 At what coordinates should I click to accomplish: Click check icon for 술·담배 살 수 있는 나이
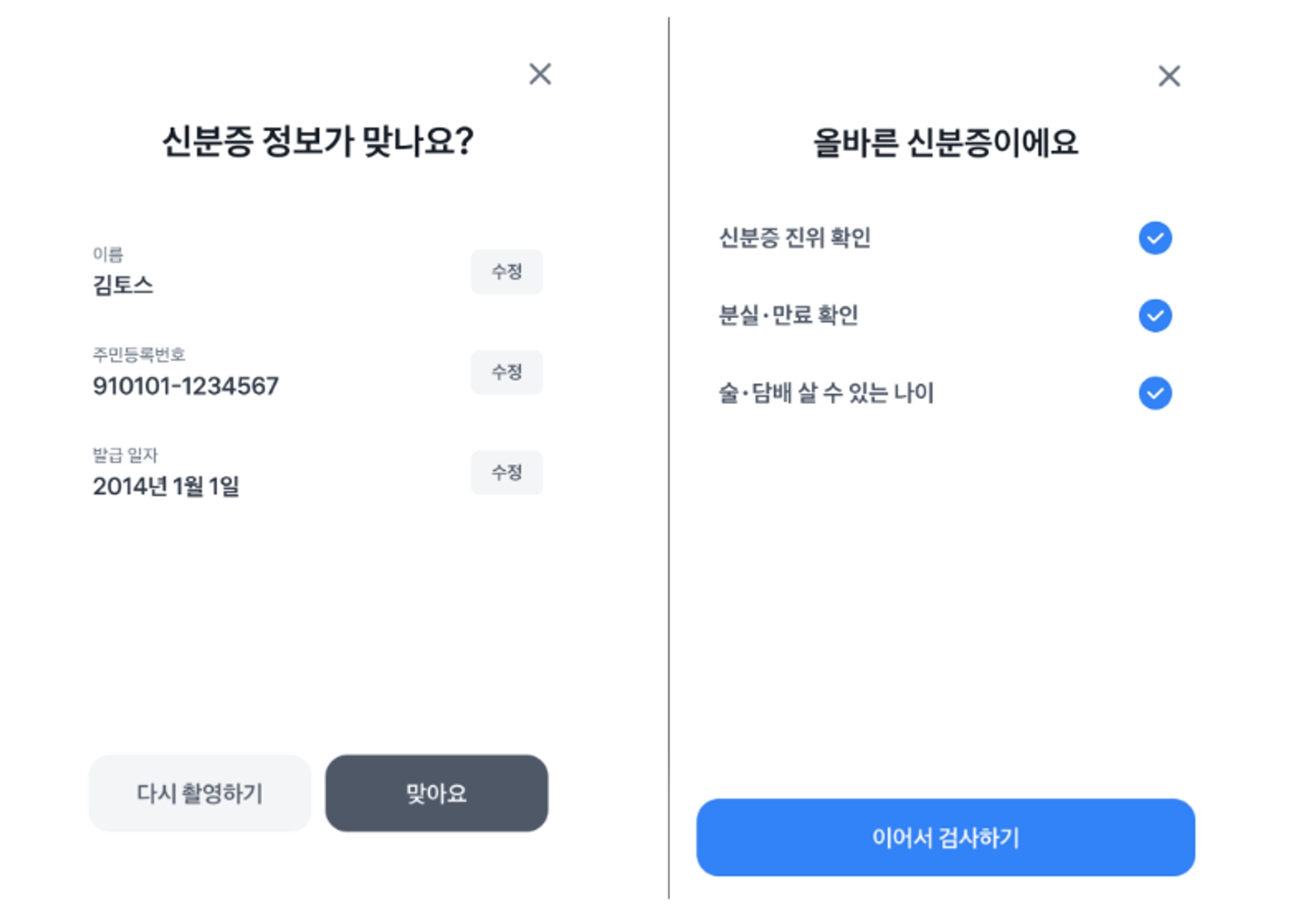click(x=1155, y=393)
